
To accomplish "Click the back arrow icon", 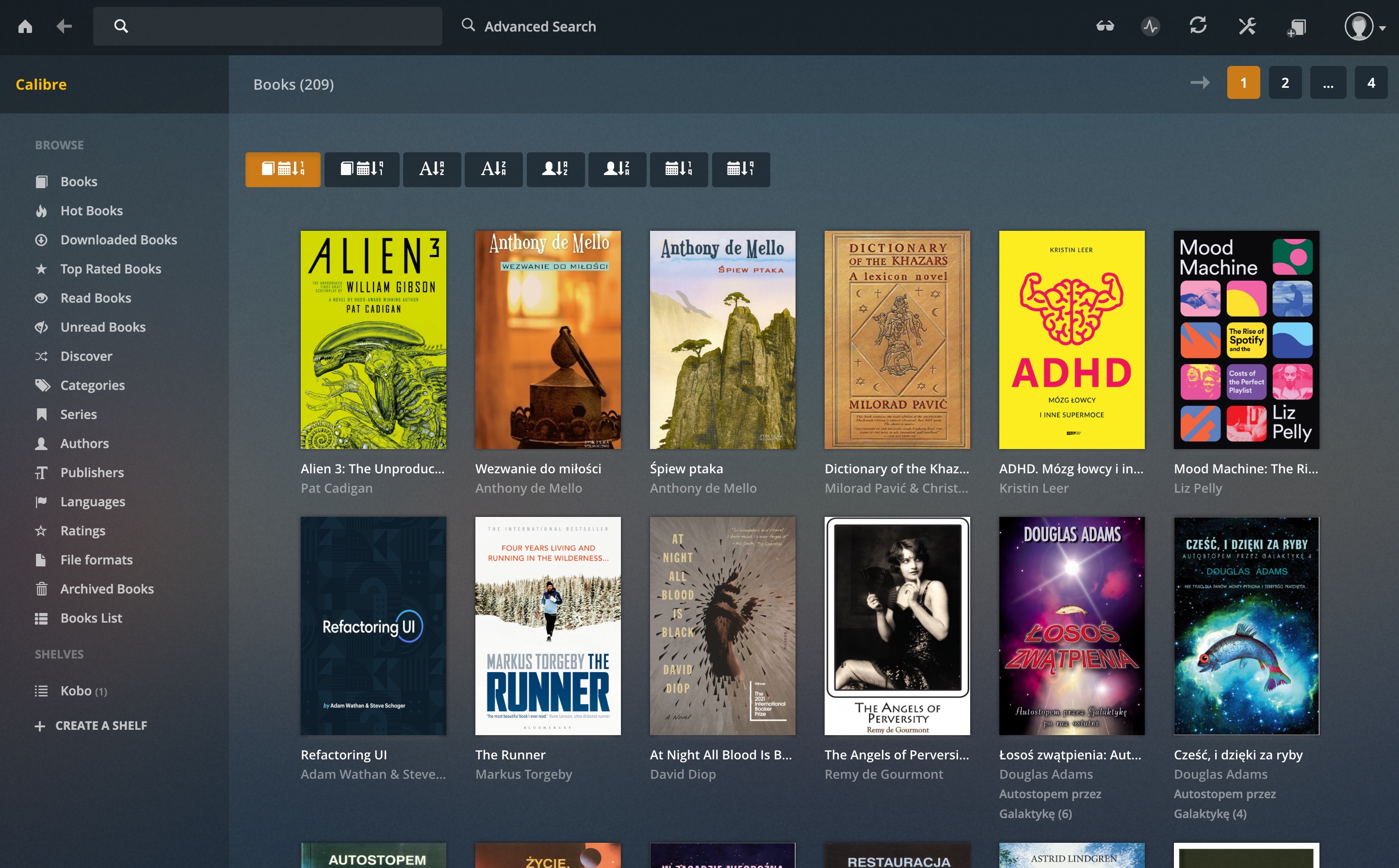I will pyautogui.click(x=65, y=26).
